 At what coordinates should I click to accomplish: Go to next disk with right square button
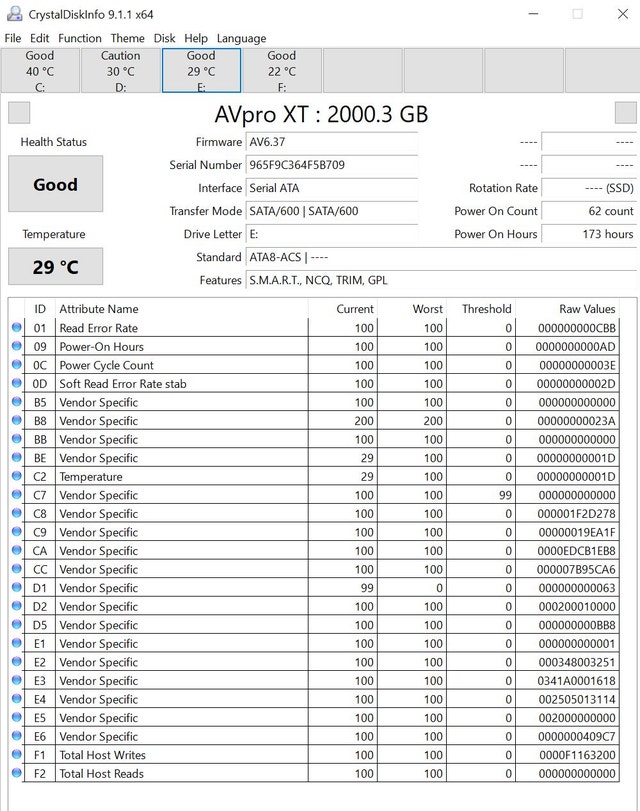[x=626, y=113]
